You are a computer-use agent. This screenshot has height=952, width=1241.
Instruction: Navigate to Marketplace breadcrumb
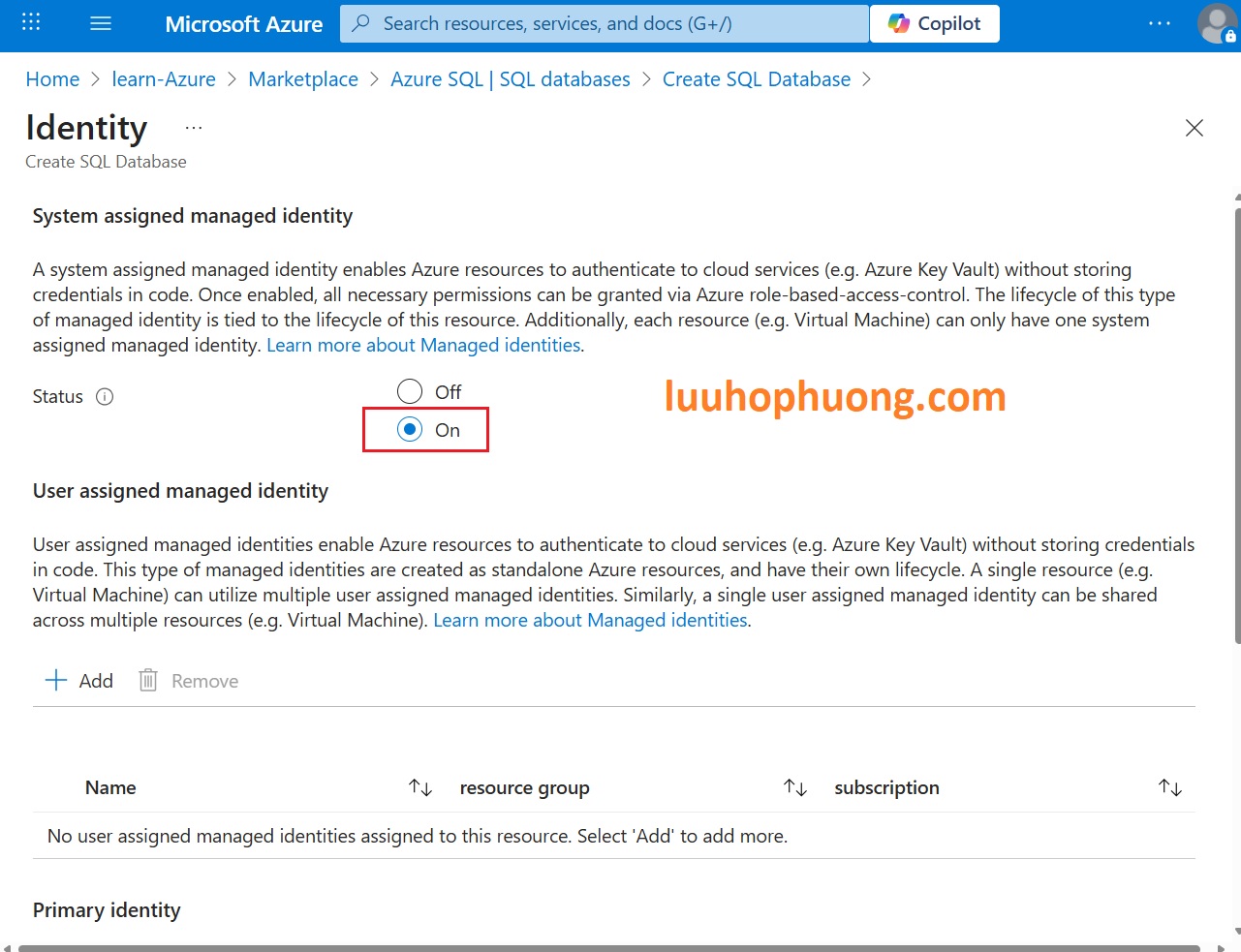(302, 79)
